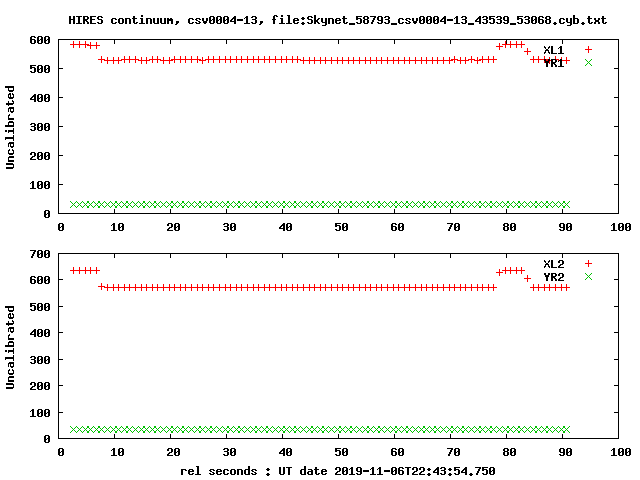Click the HIRES continuum plot title
This screenshot has height=480, width=640.
point(337,20)
